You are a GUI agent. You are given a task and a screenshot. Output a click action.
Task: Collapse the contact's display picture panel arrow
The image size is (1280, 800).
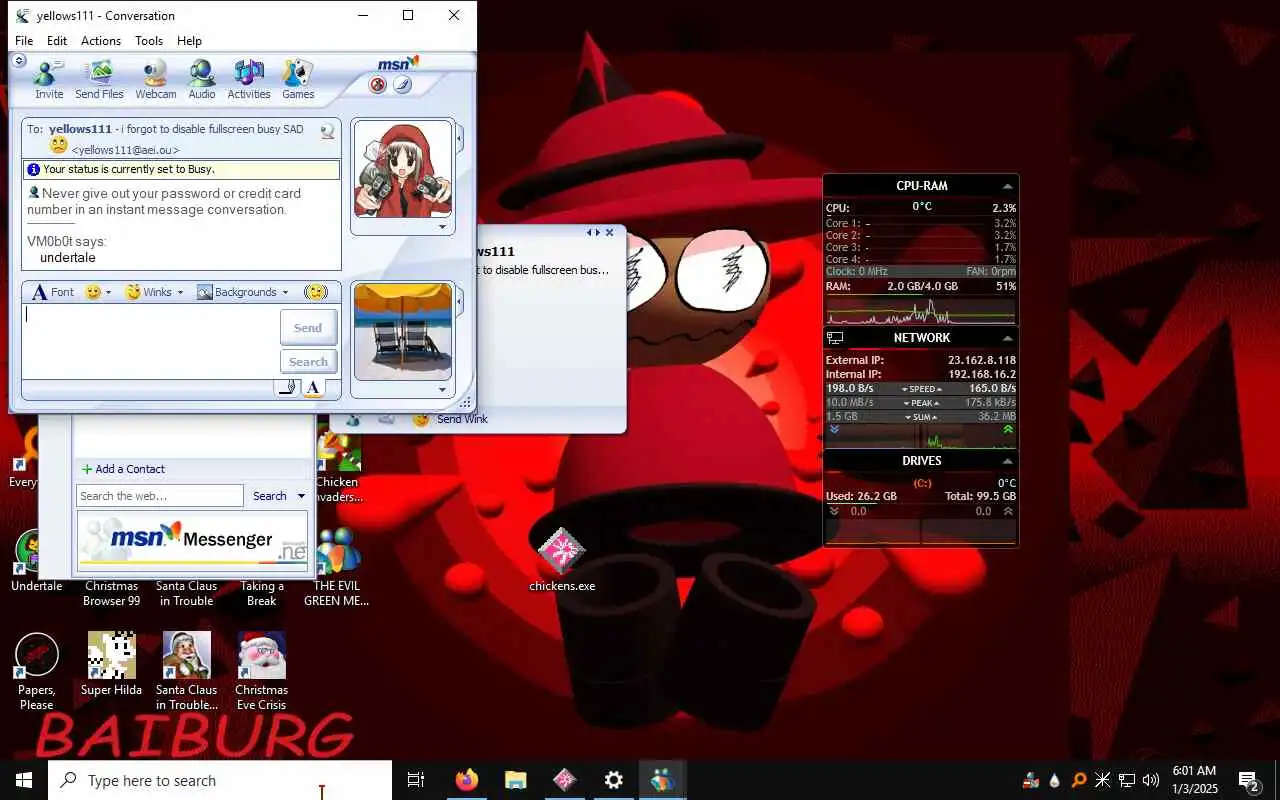click(460, 137)
